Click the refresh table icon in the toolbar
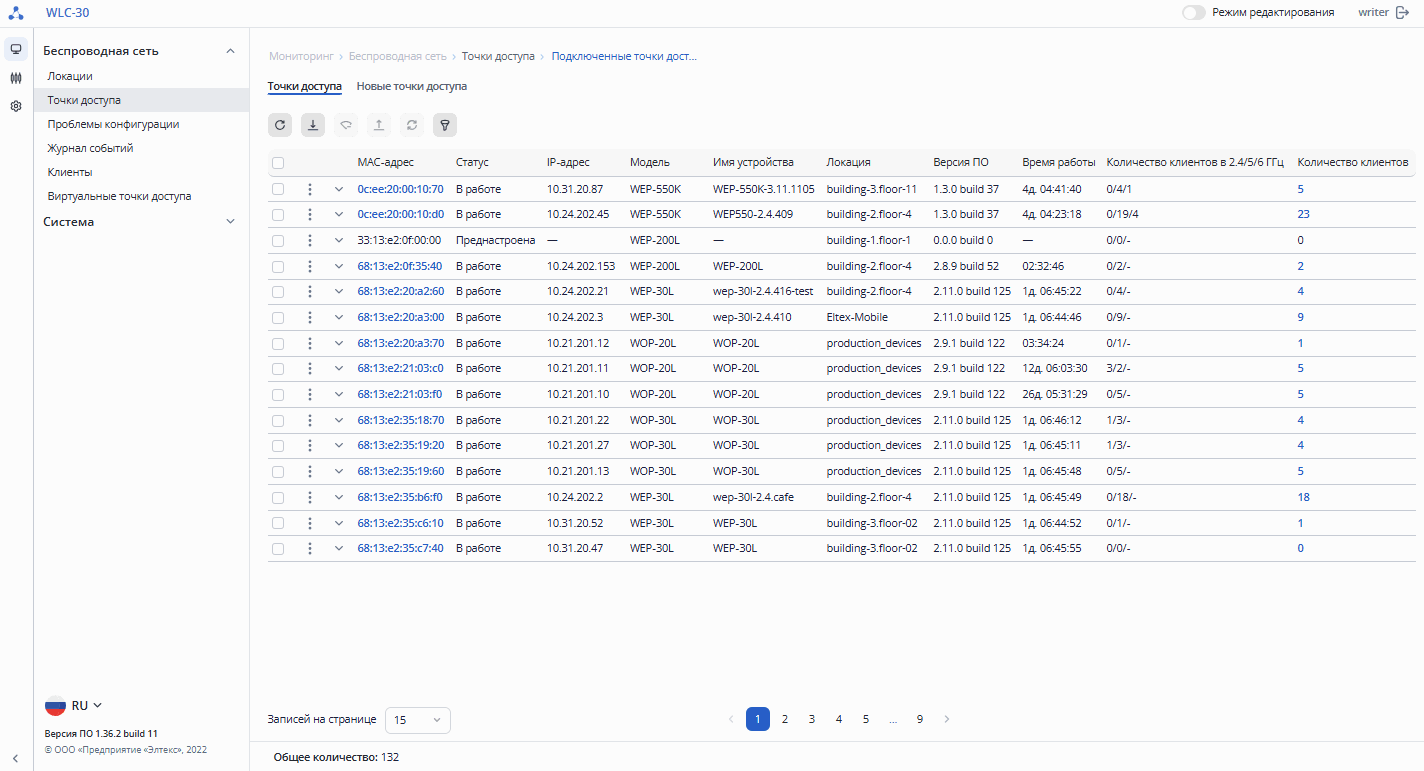Image resolution: width=1424 pixels, height=771 pixels. (280, 125)
